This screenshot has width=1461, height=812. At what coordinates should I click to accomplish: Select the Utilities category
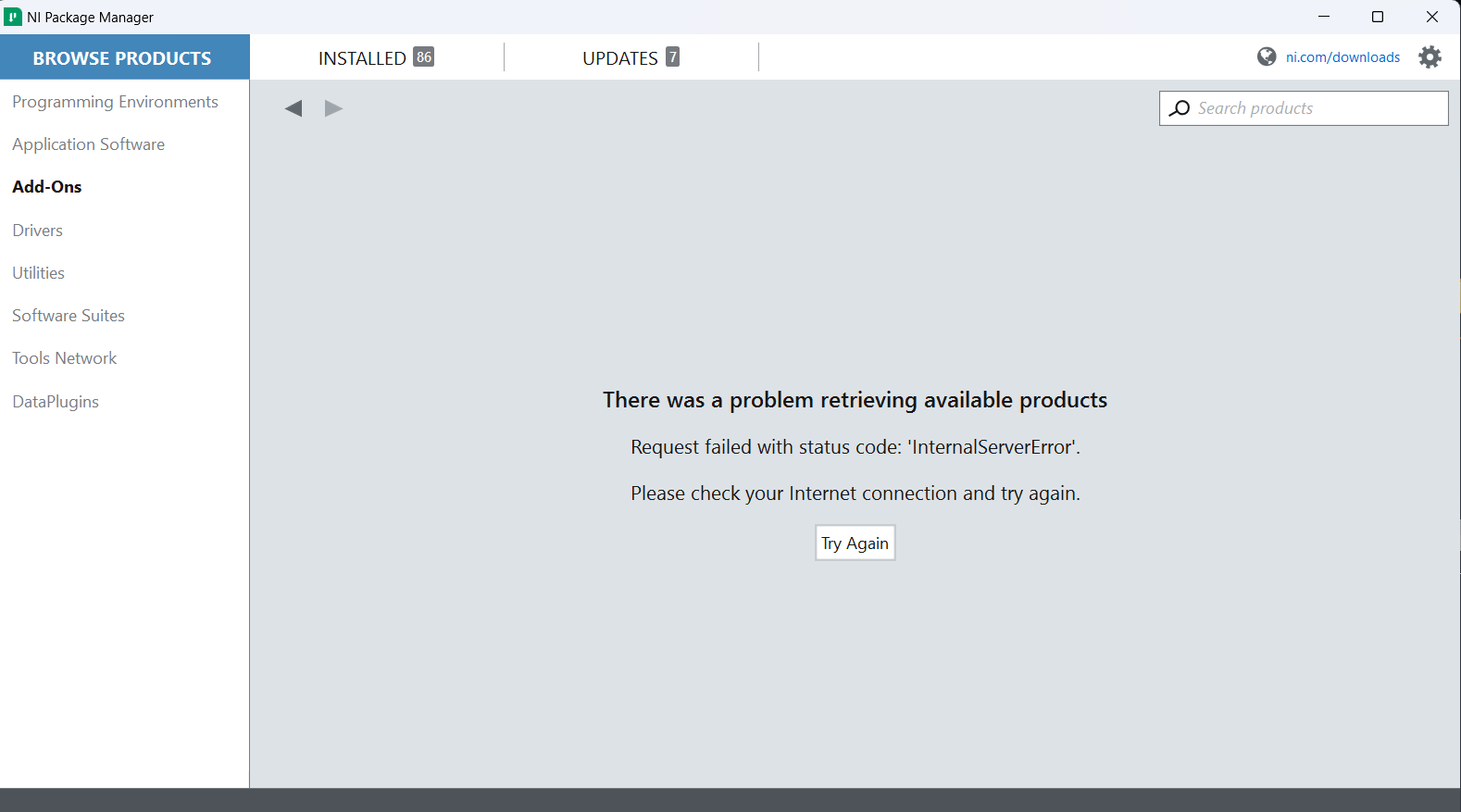[39, 273]
